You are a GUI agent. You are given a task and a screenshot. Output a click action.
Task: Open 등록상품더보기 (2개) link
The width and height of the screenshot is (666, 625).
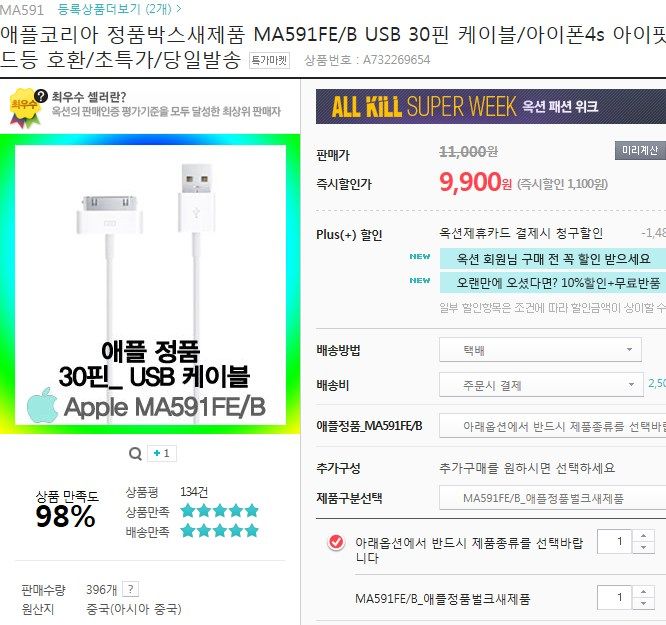[x=119, y=8]
